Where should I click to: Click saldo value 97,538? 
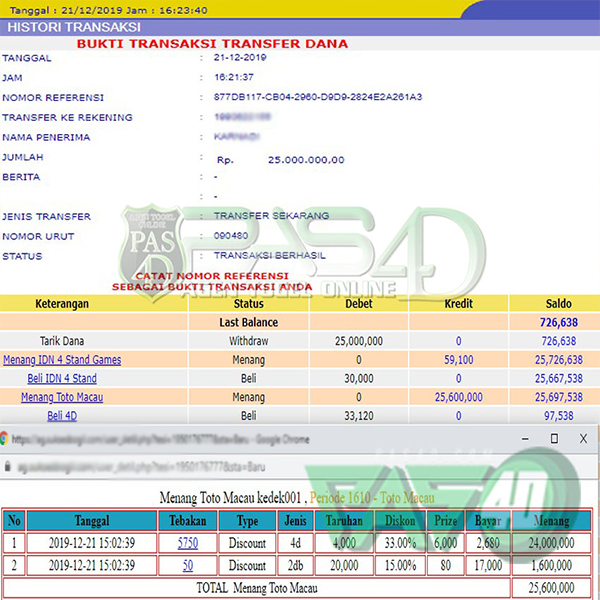pyautogui.click(x=559, y=416)
